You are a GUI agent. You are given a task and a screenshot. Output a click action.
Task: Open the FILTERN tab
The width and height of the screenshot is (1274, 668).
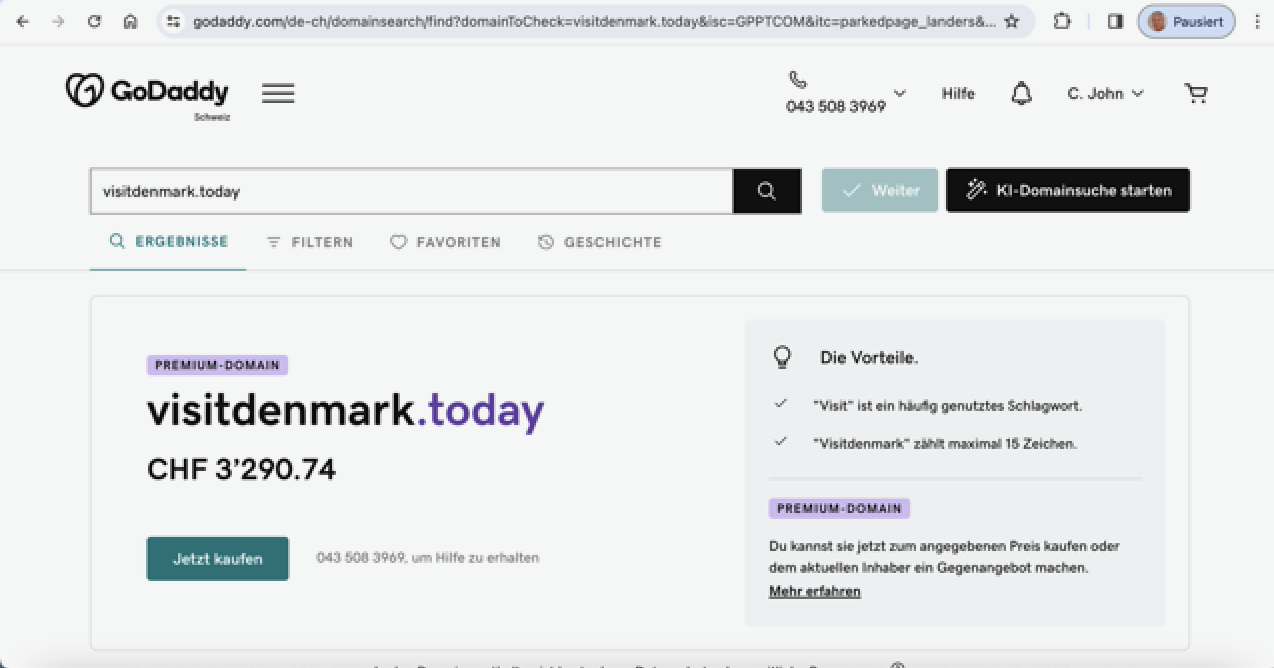(x=309, y=242)
